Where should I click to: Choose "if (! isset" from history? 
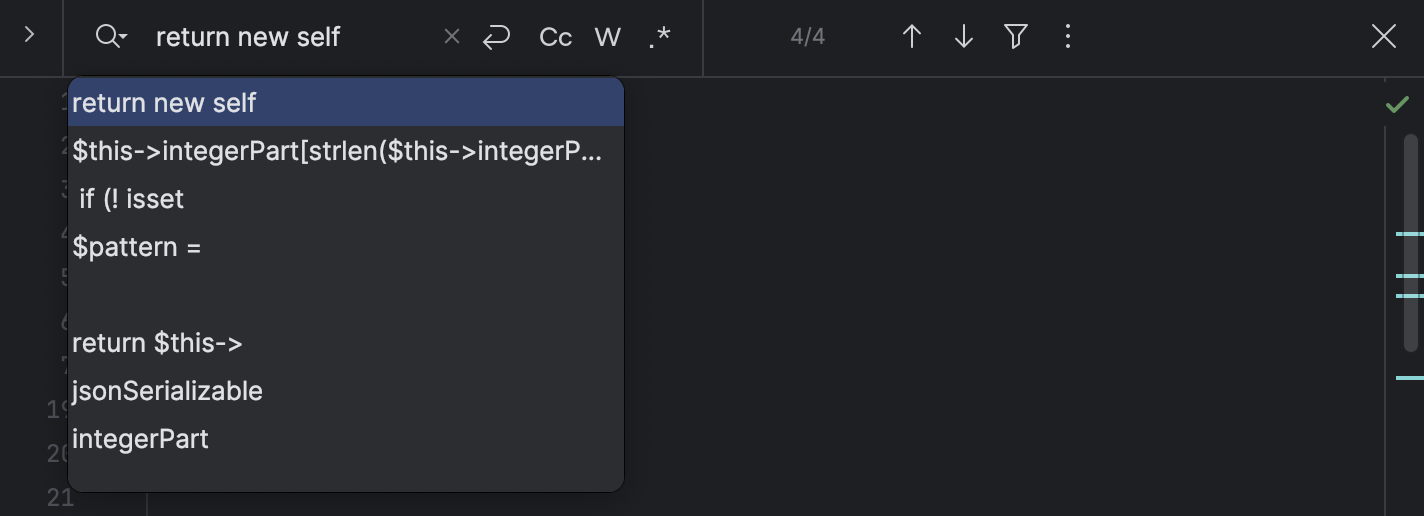[132, 199]
